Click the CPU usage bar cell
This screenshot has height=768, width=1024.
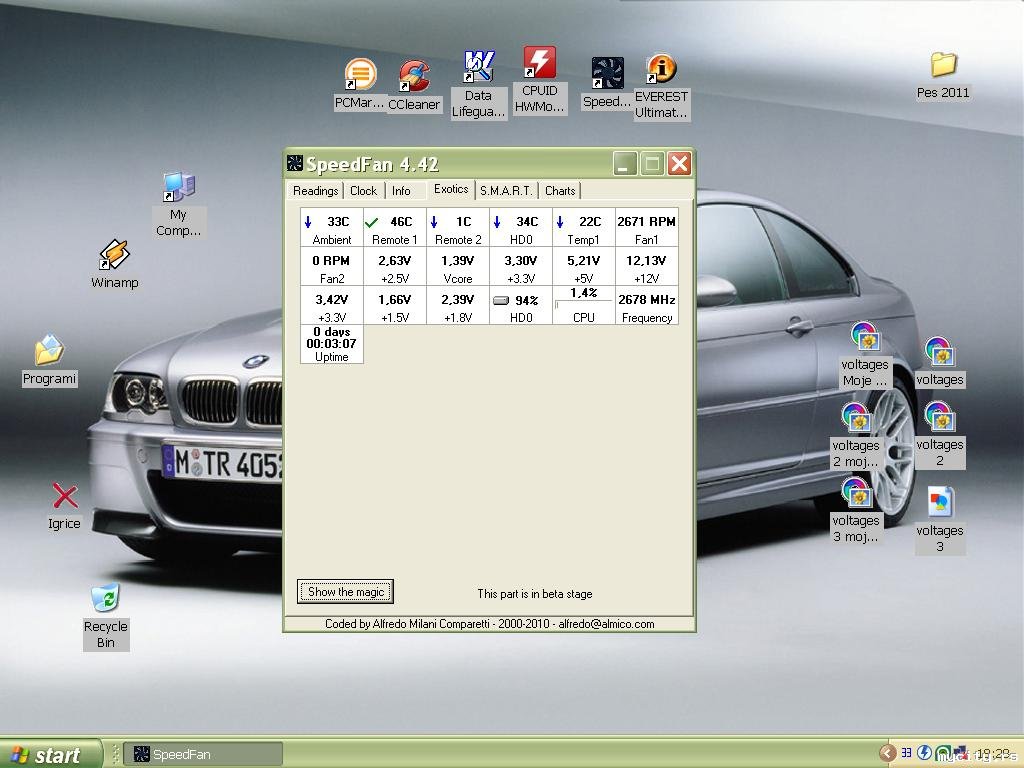tap(583, 305)
